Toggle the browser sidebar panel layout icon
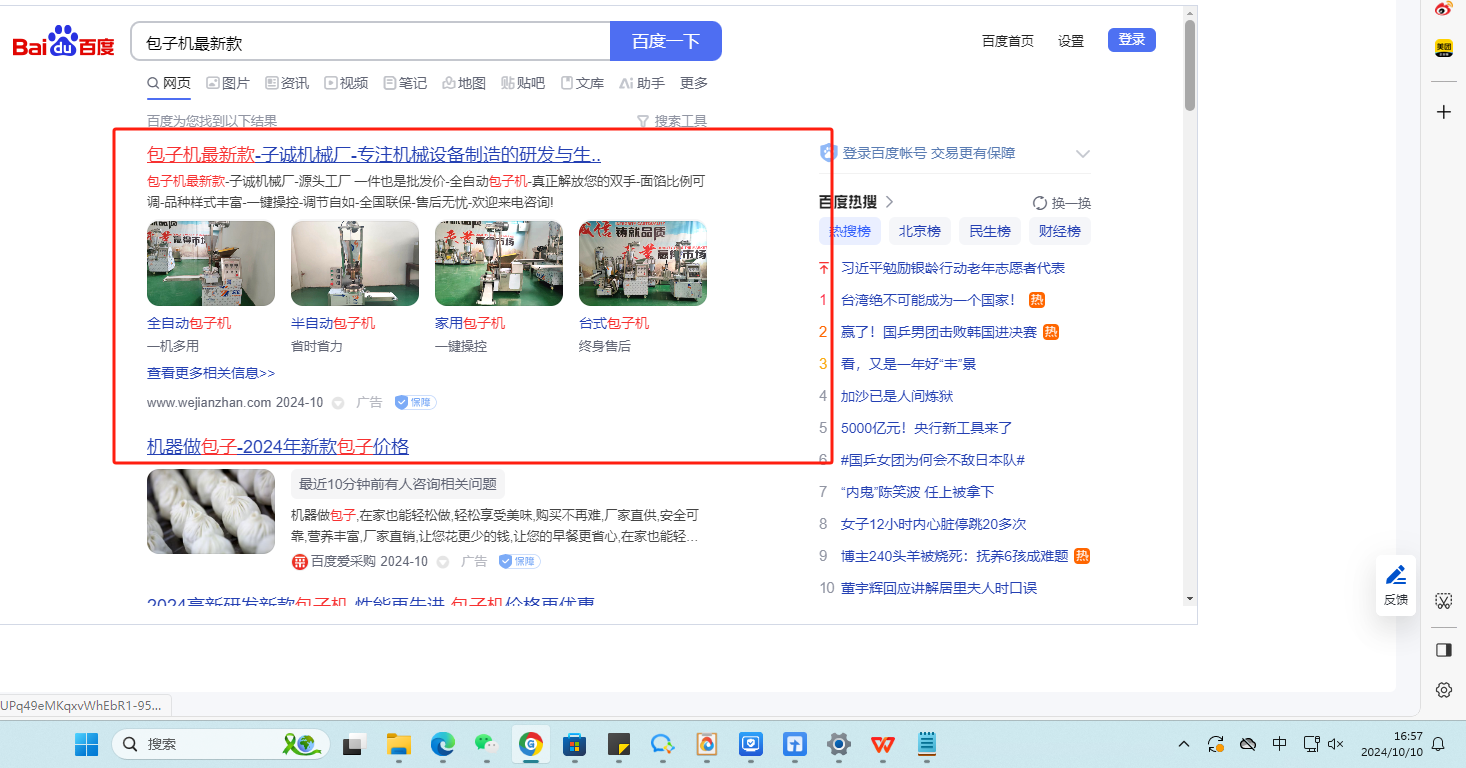The image size is (1466, 768). (x=1443, y=650)
